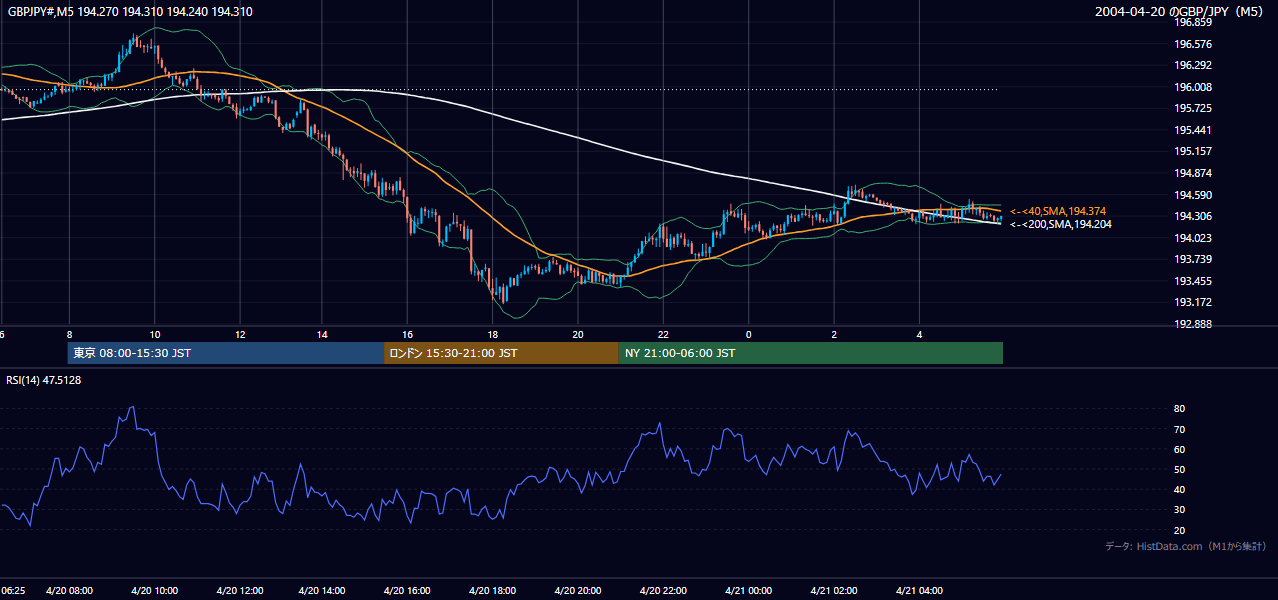This screenshot has width=1278, height=600.
Task: Click hour label 10 under the price chart
Action: point(154,333)
